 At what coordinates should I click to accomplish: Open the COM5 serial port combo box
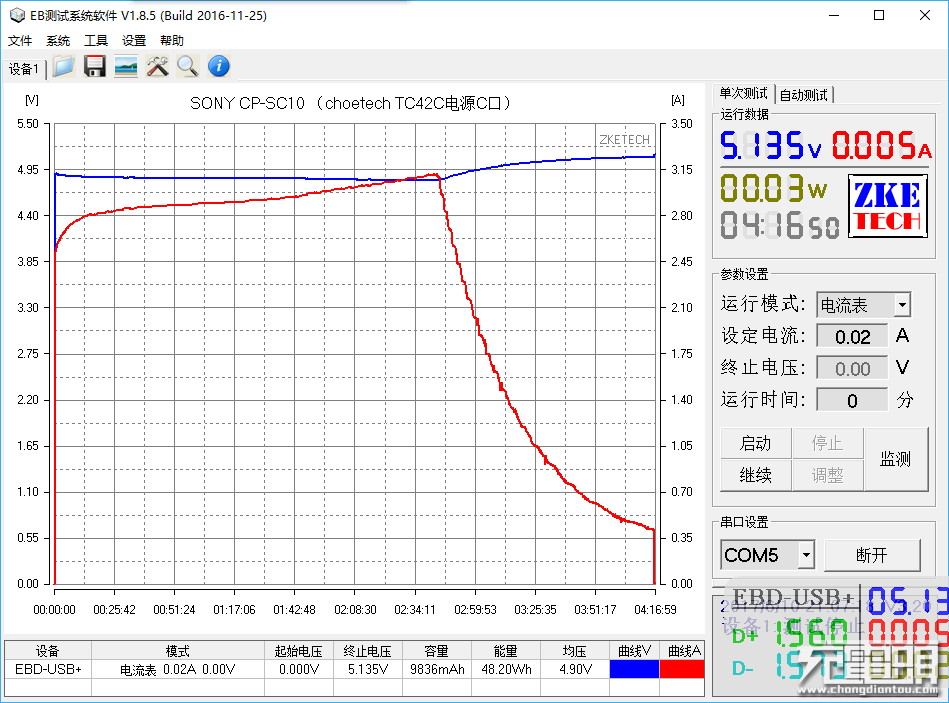pos(767,555)
